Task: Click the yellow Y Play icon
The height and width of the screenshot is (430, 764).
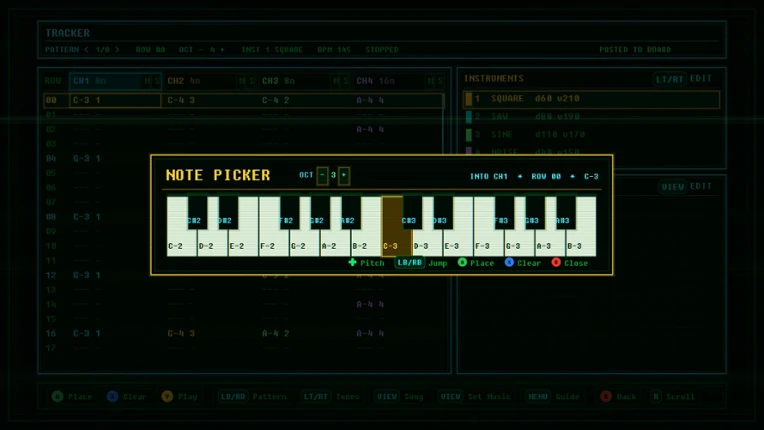Action: (x=167, y=396)
